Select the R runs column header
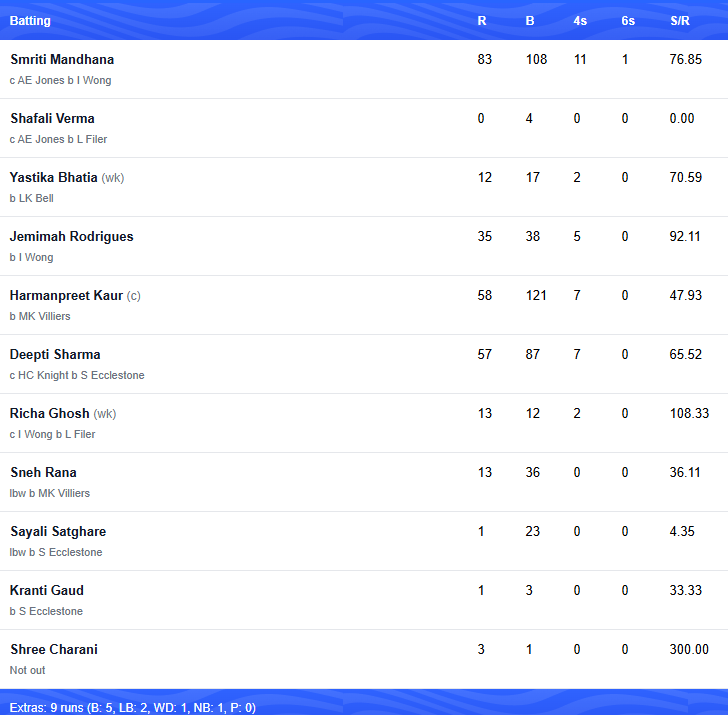 [482, 20]
